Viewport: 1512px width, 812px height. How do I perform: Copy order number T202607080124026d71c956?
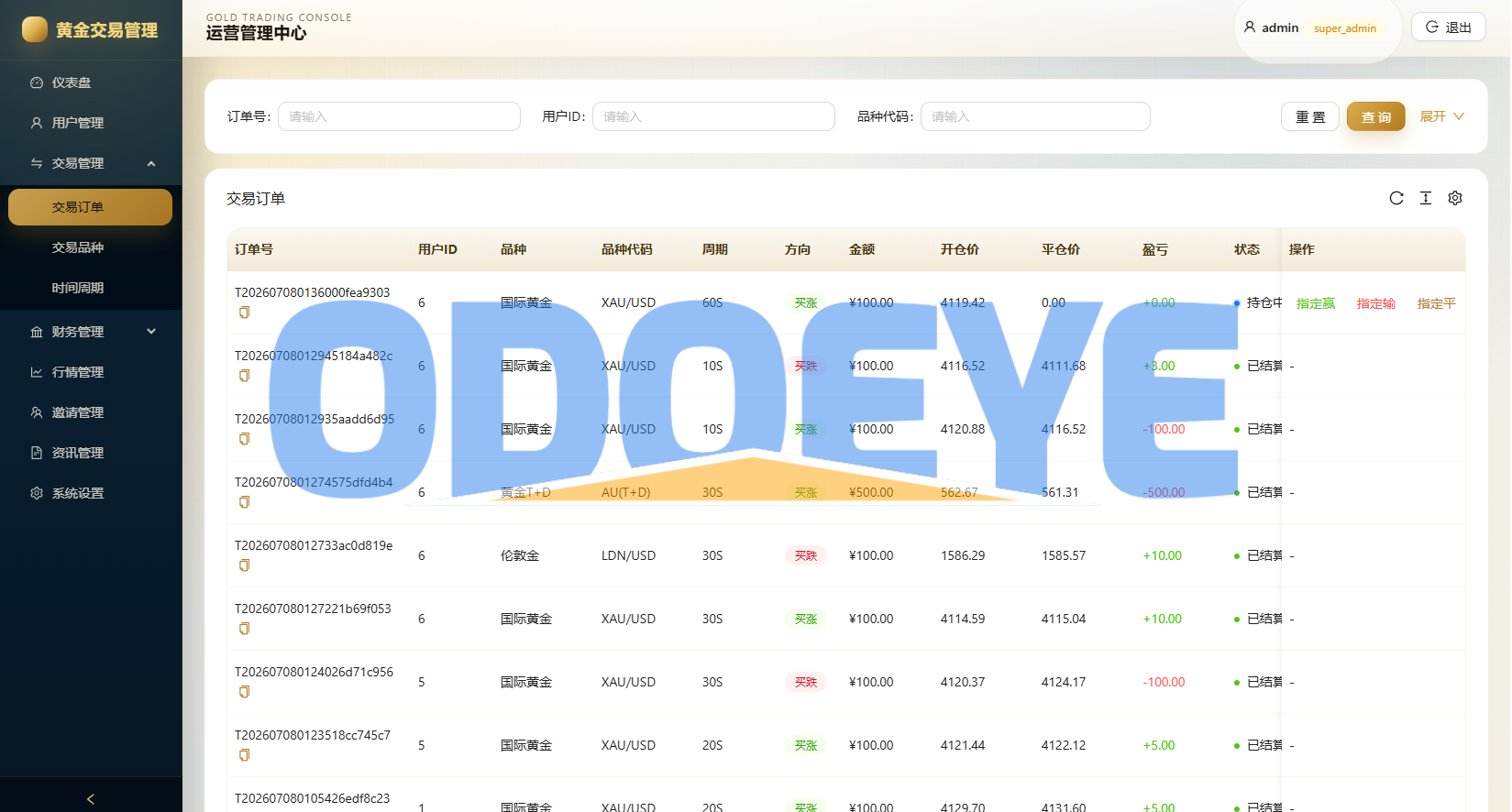[x=245, y=692]
